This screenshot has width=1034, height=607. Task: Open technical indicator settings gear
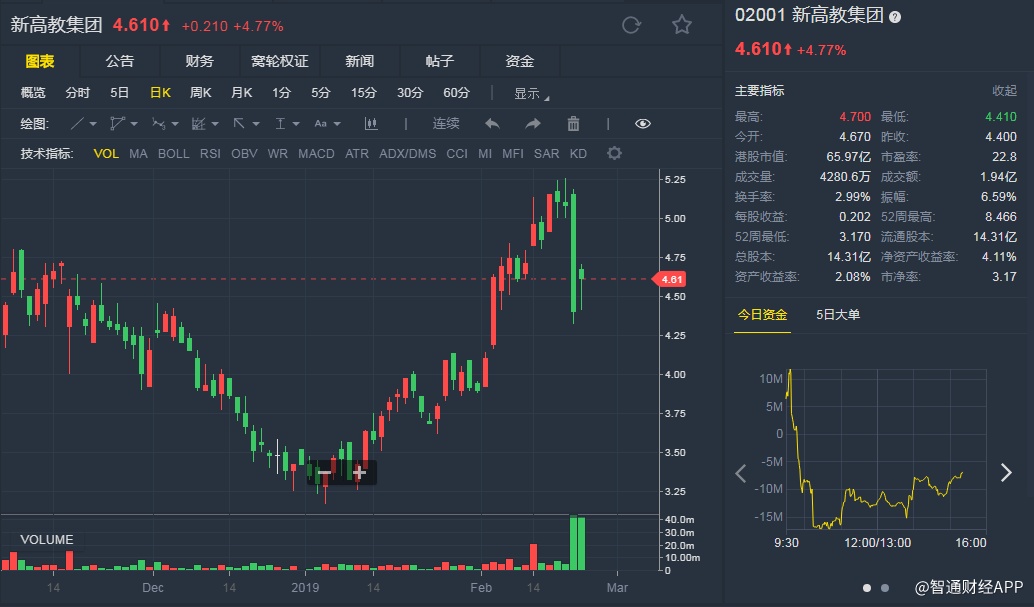point(614,153)
